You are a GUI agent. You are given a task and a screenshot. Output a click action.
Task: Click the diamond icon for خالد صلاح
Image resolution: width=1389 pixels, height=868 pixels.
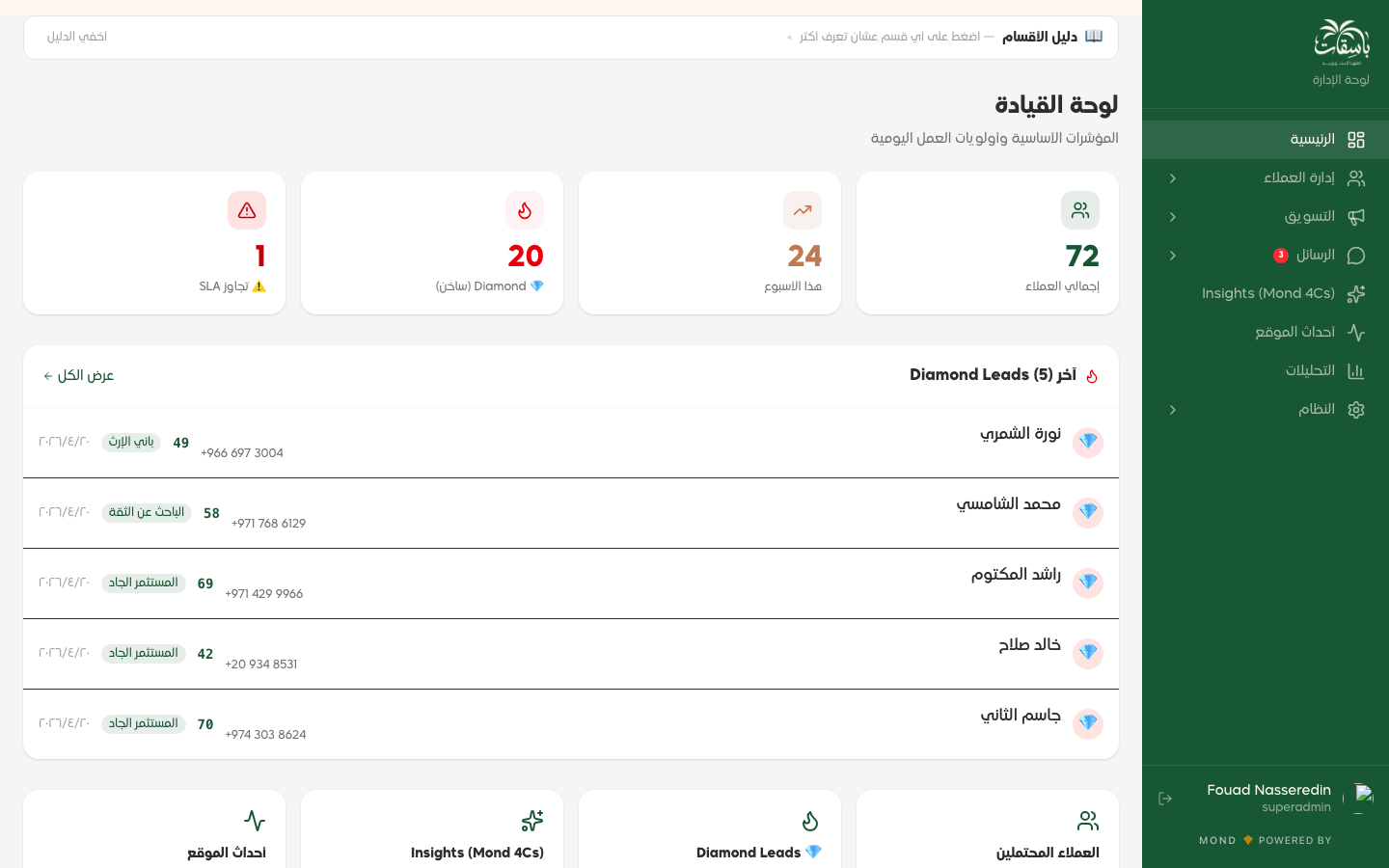tap(1088, 653)
